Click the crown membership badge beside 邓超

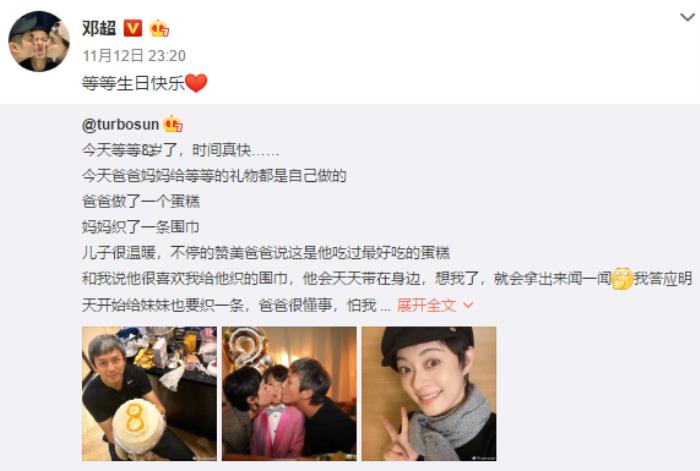pos(159,28)
